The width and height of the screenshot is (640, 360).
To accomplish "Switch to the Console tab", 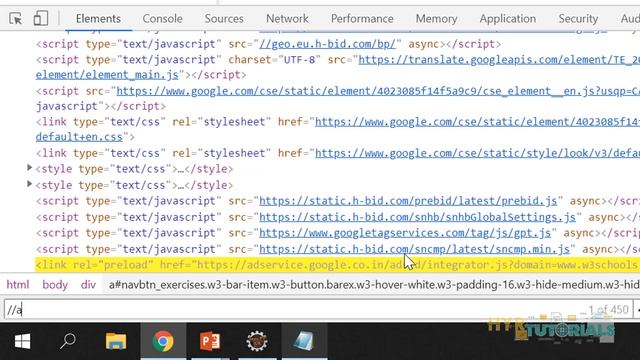I will (x=162, y=19).
